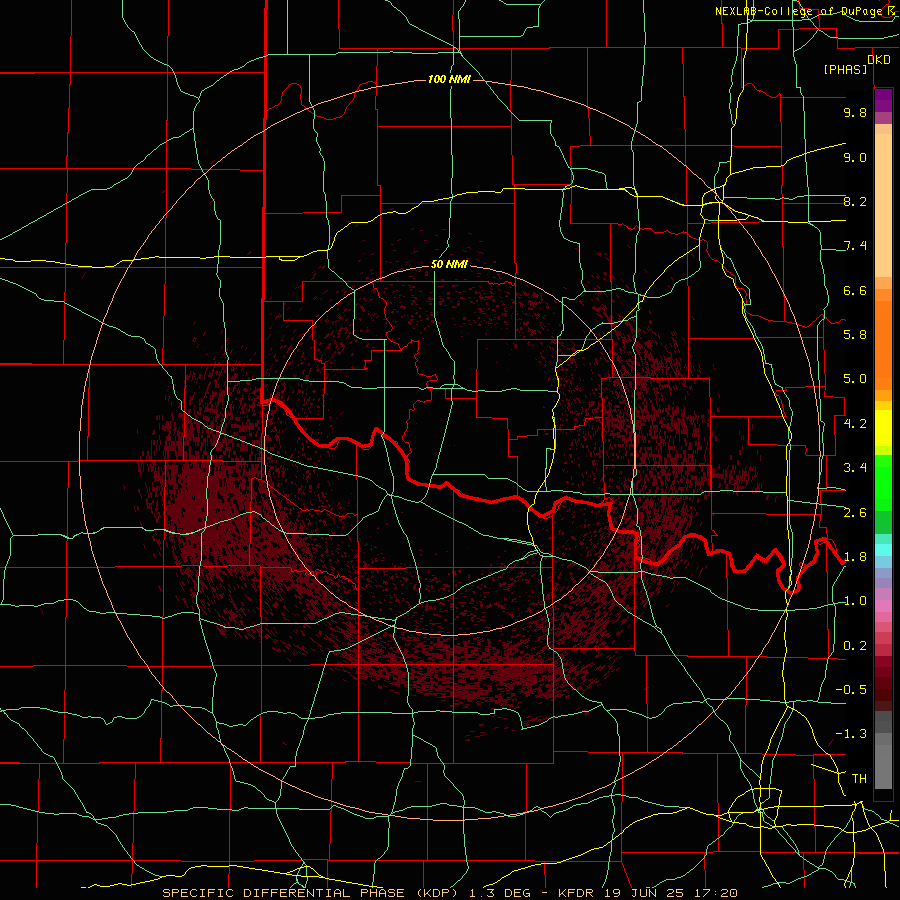Select the yellow swatch of the color bar

883,428
